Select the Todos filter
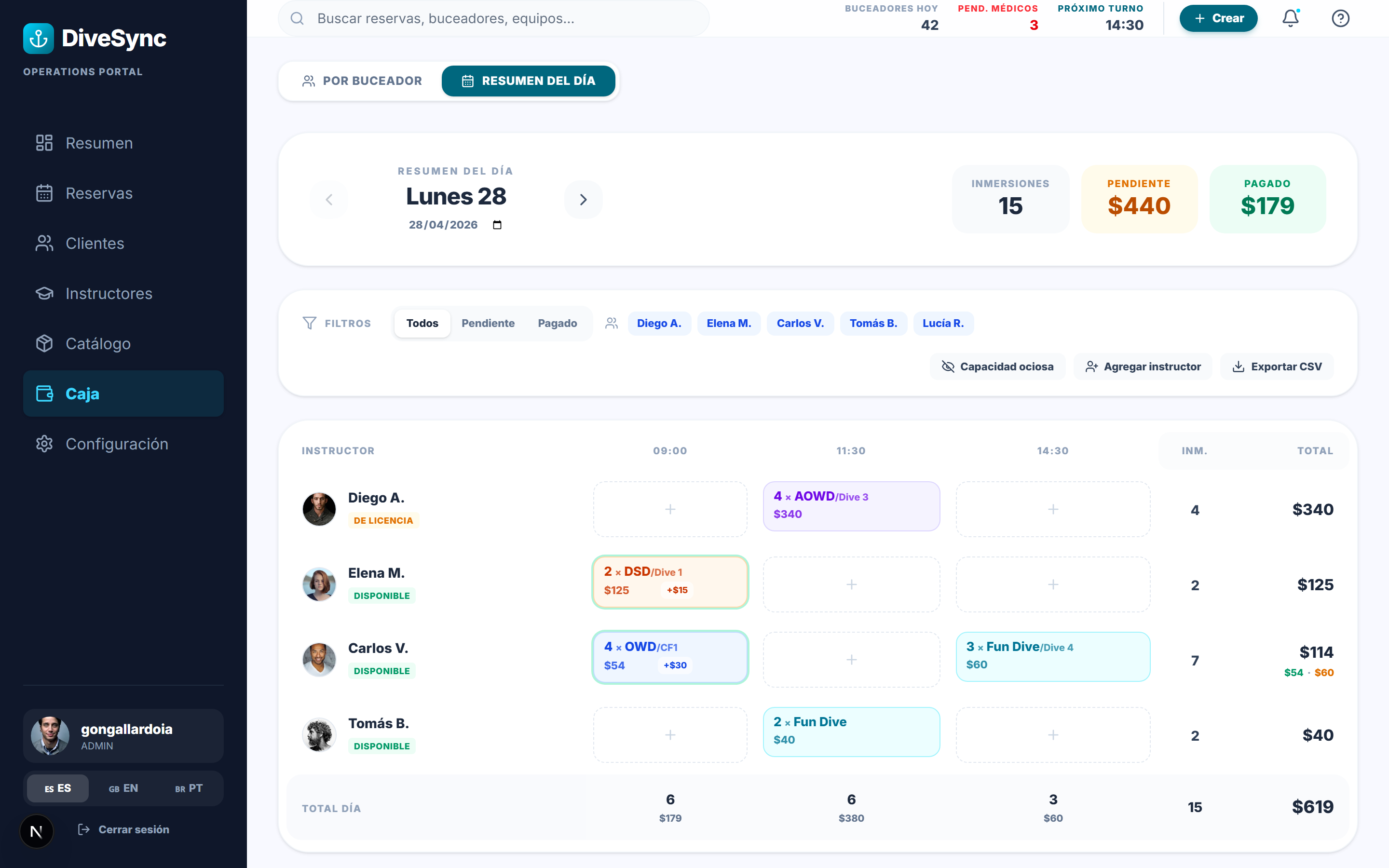Screen dimensions: 1389x868 pos(422,323)
